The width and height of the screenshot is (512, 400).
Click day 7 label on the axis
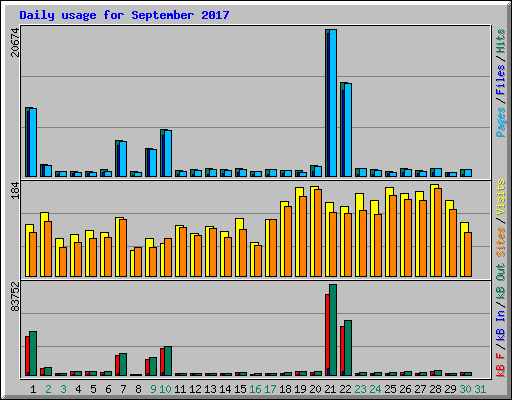(x=123, y=389)
